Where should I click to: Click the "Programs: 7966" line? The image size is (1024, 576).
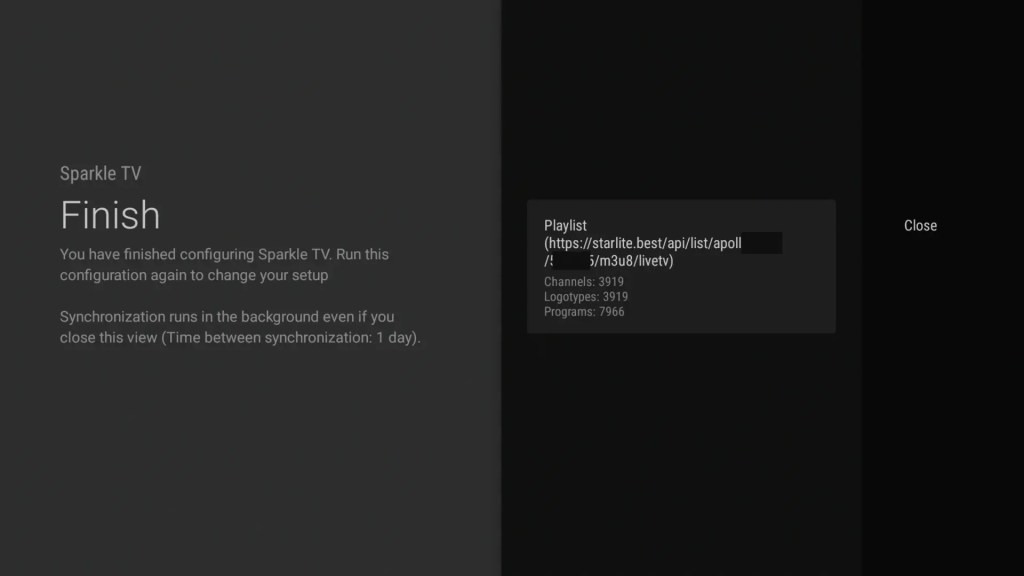[584, 312]
